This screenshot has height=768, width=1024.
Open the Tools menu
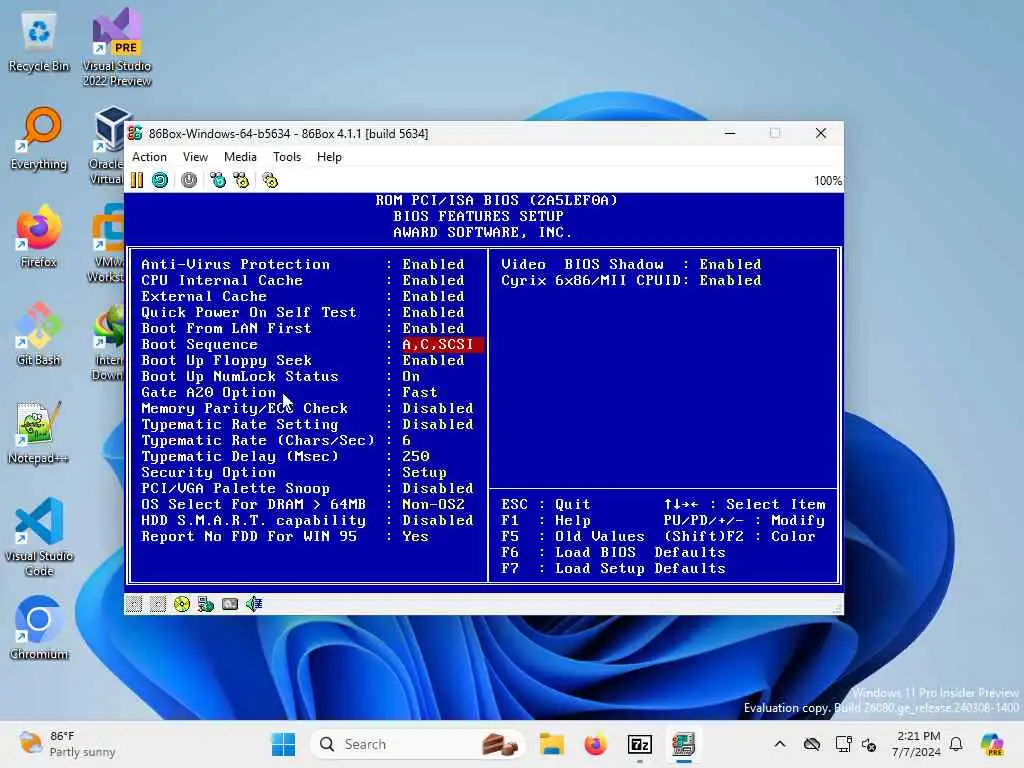coord(287,157)
